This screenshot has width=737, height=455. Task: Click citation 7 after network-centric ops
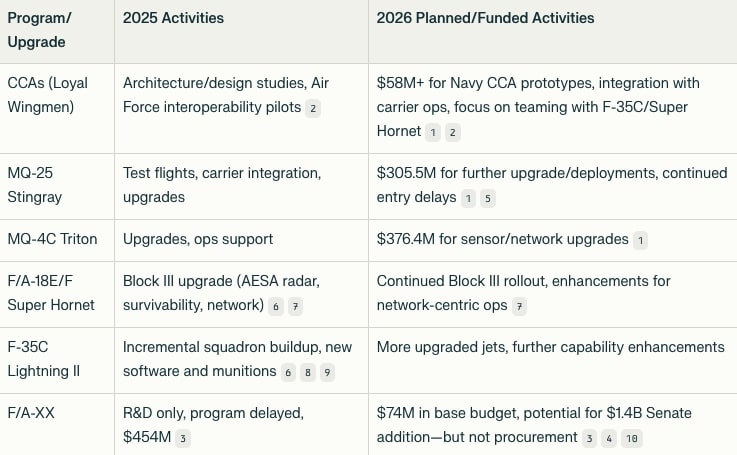(x=519, y=306)
